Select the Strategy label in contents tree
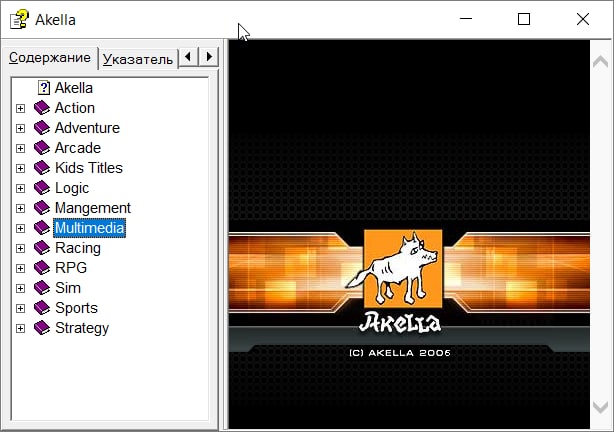The image size is (614, 432). 82,328
